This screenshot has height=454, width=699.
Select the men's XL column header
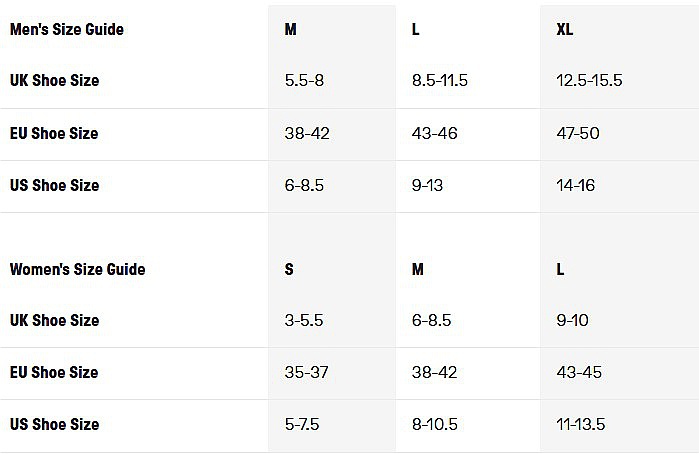click(565, 29)
